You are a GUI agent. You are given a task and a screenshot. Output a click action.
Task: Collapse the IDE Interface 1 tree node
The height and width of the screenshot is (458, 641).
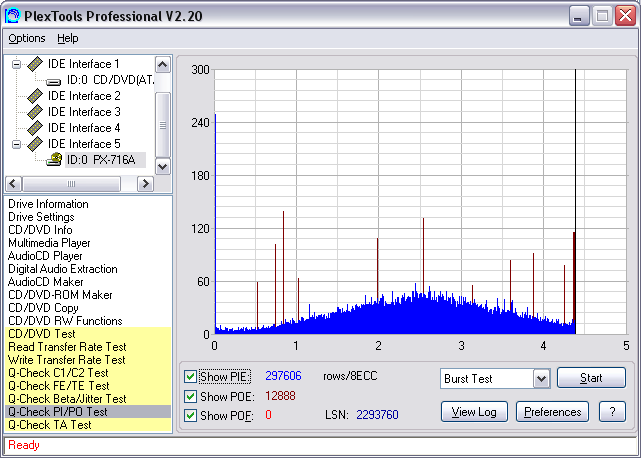tap(16, 64)
